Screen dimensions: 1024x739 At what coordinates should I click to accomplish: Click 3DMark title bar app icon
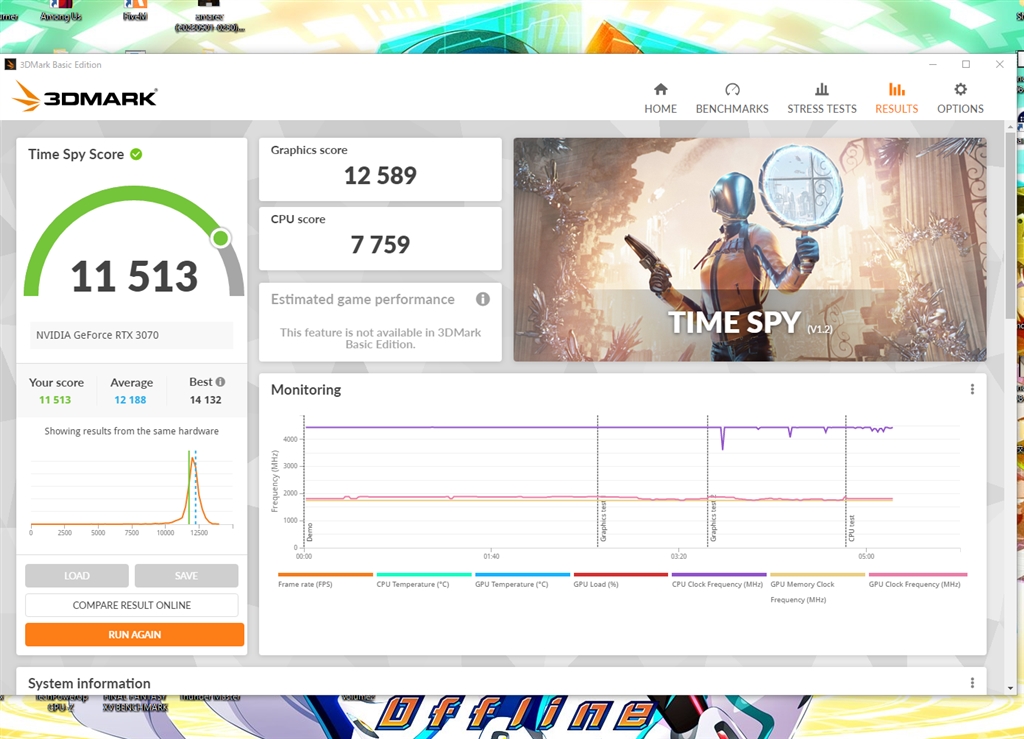[x=10, y=64]
